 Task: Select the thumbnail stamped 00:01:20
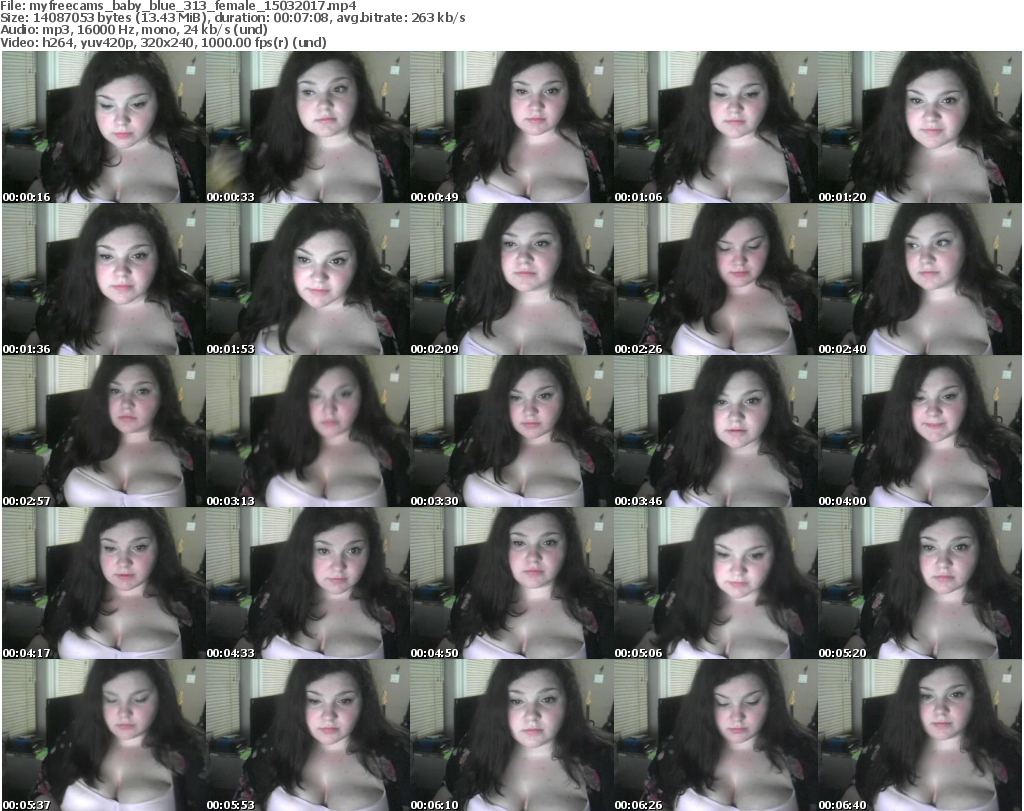pos(920,127)
